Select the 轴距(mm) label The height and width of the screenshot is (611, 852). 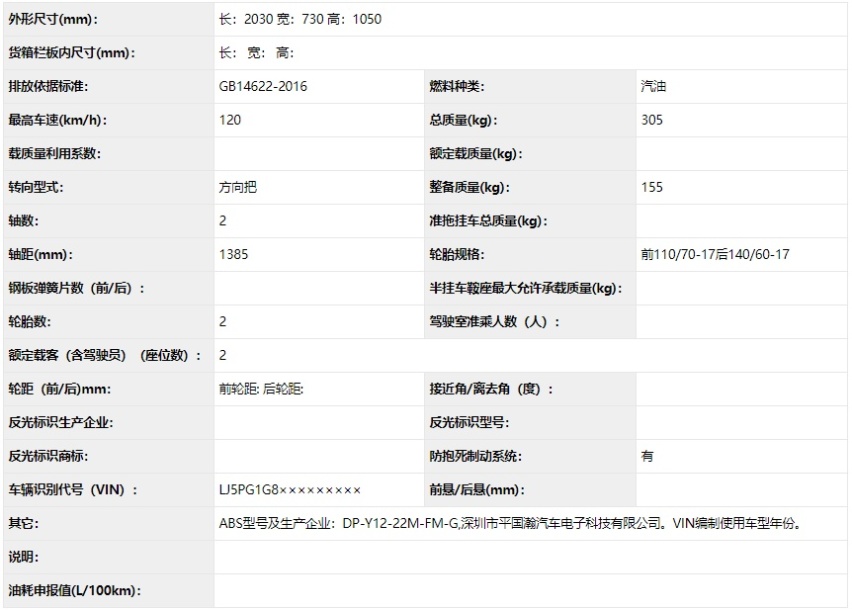[40, 254]
